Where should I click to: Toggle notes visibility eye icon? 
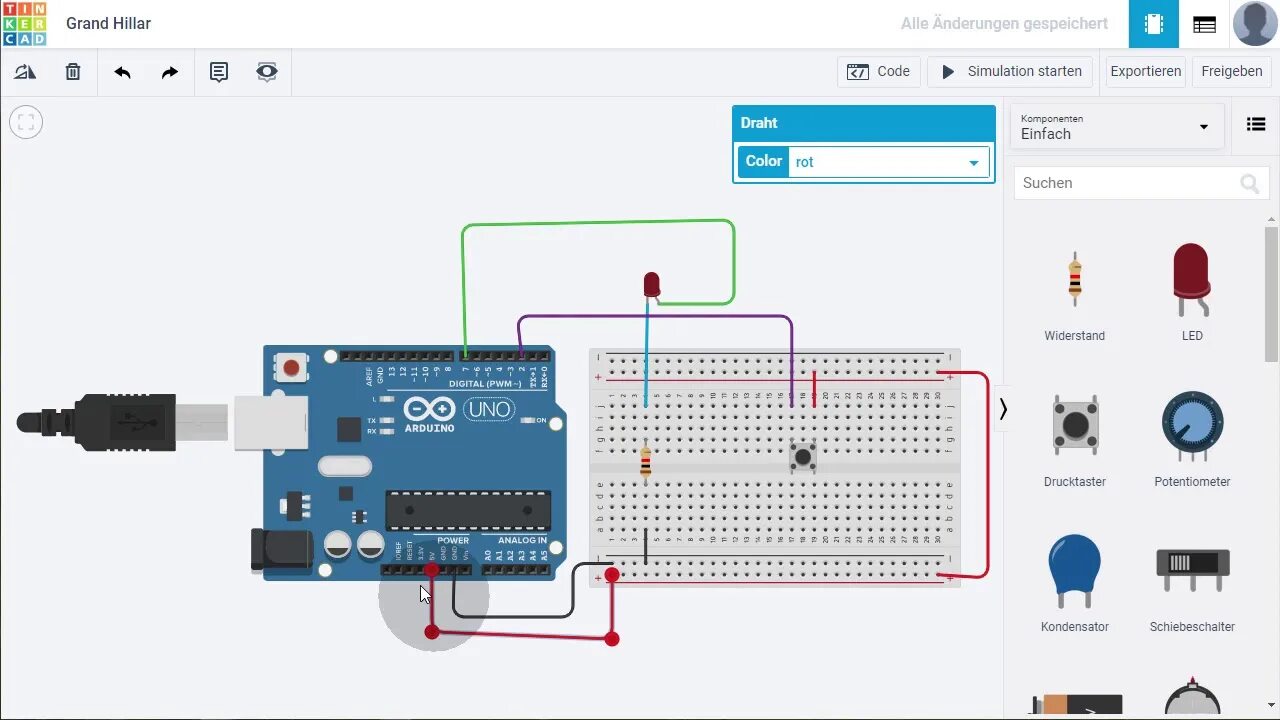tap(267, 72)
